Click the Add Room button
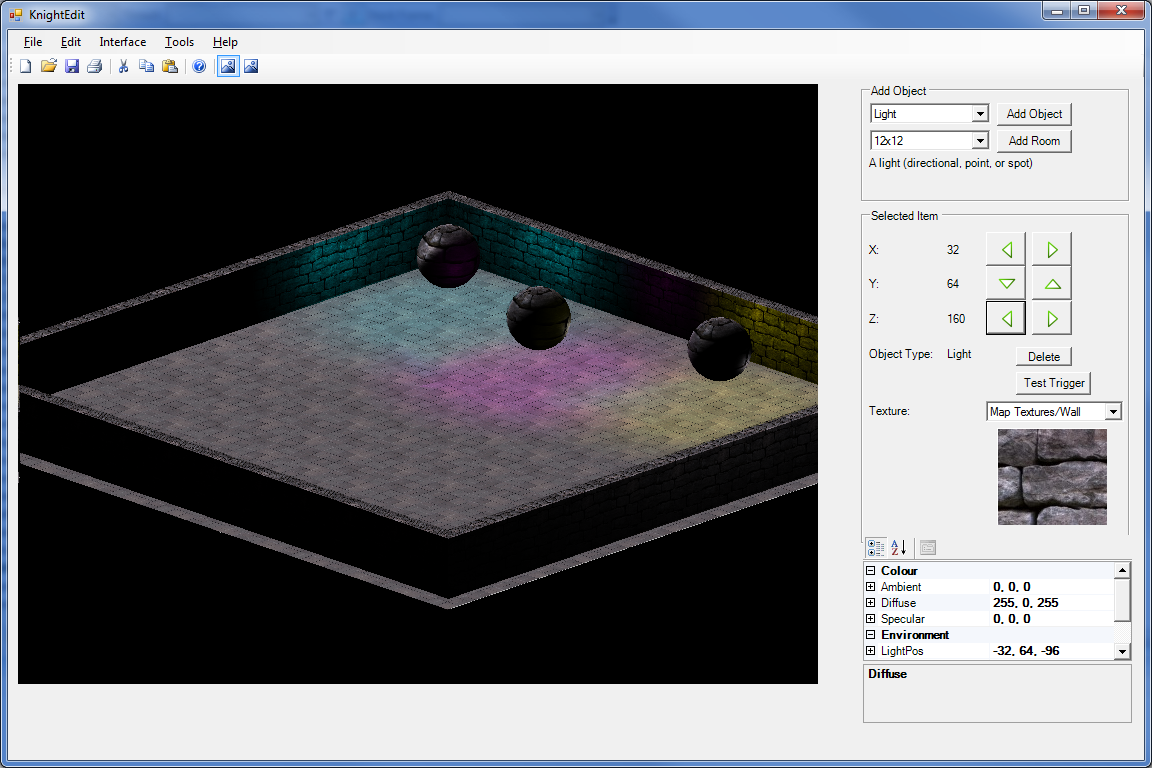 1034,140
